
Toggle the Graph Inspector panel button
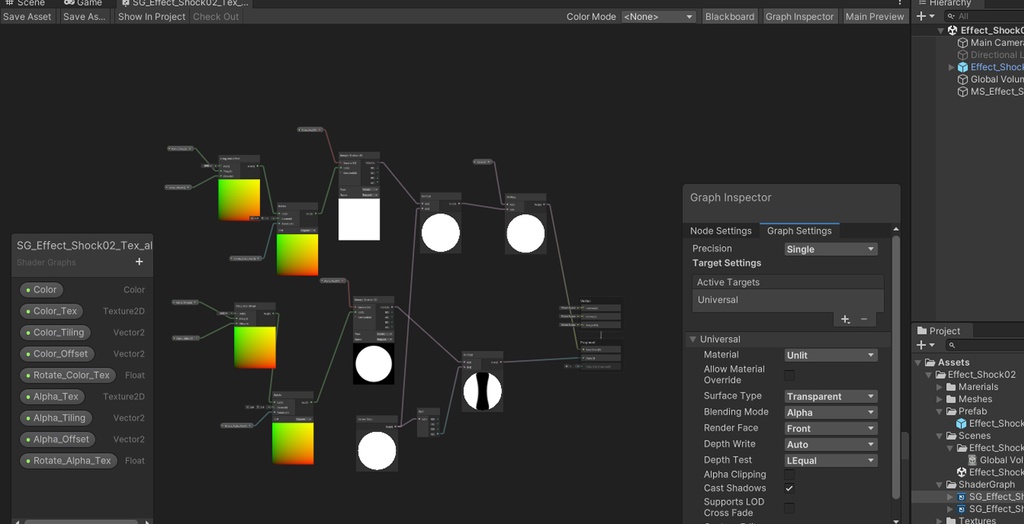(799, 16)
